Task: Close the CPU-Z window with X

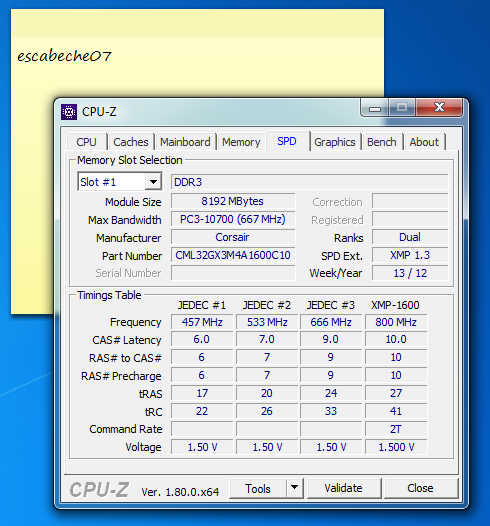Action: [439, 108]
